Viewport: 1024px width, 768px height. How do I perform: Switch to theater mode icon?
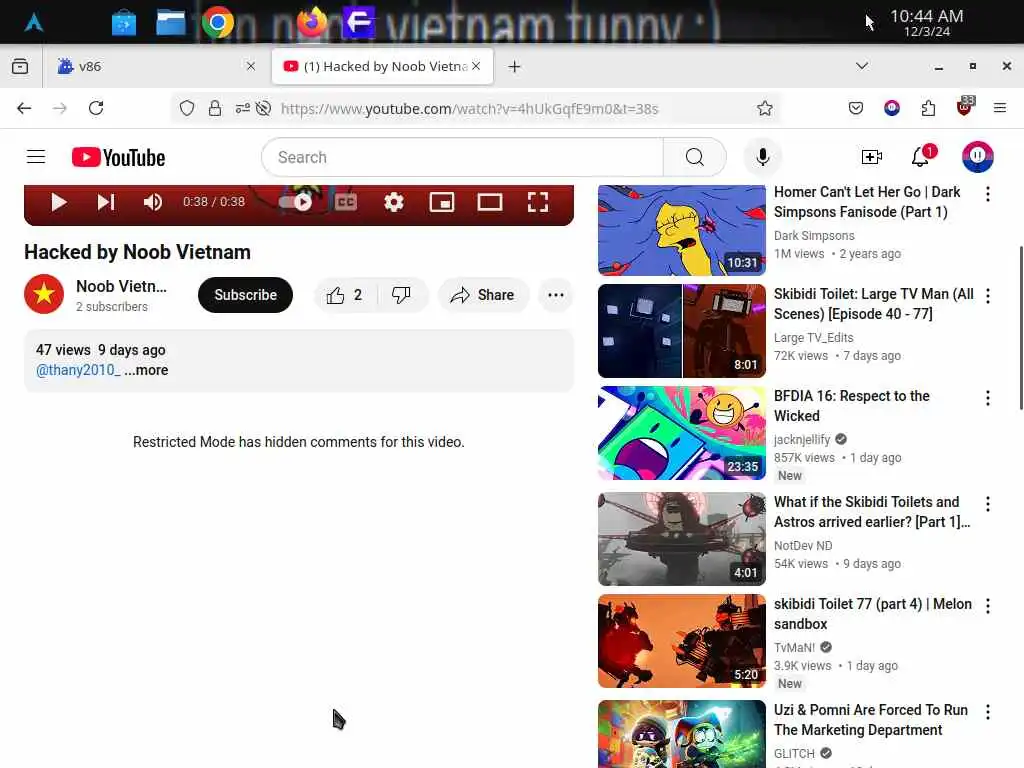tap(490, 202)
